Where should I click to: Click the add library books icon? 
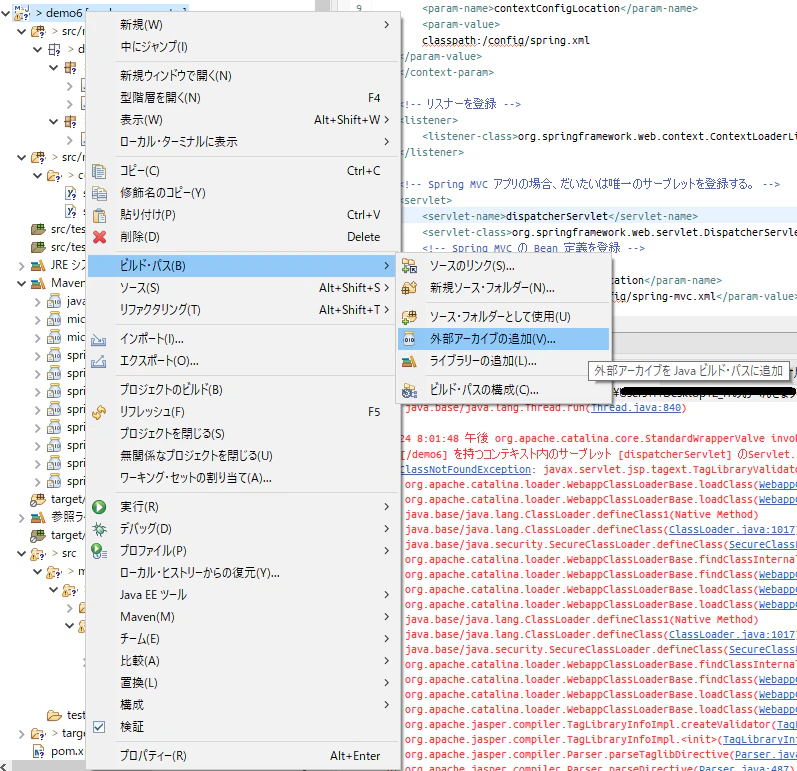pos(409,361)
